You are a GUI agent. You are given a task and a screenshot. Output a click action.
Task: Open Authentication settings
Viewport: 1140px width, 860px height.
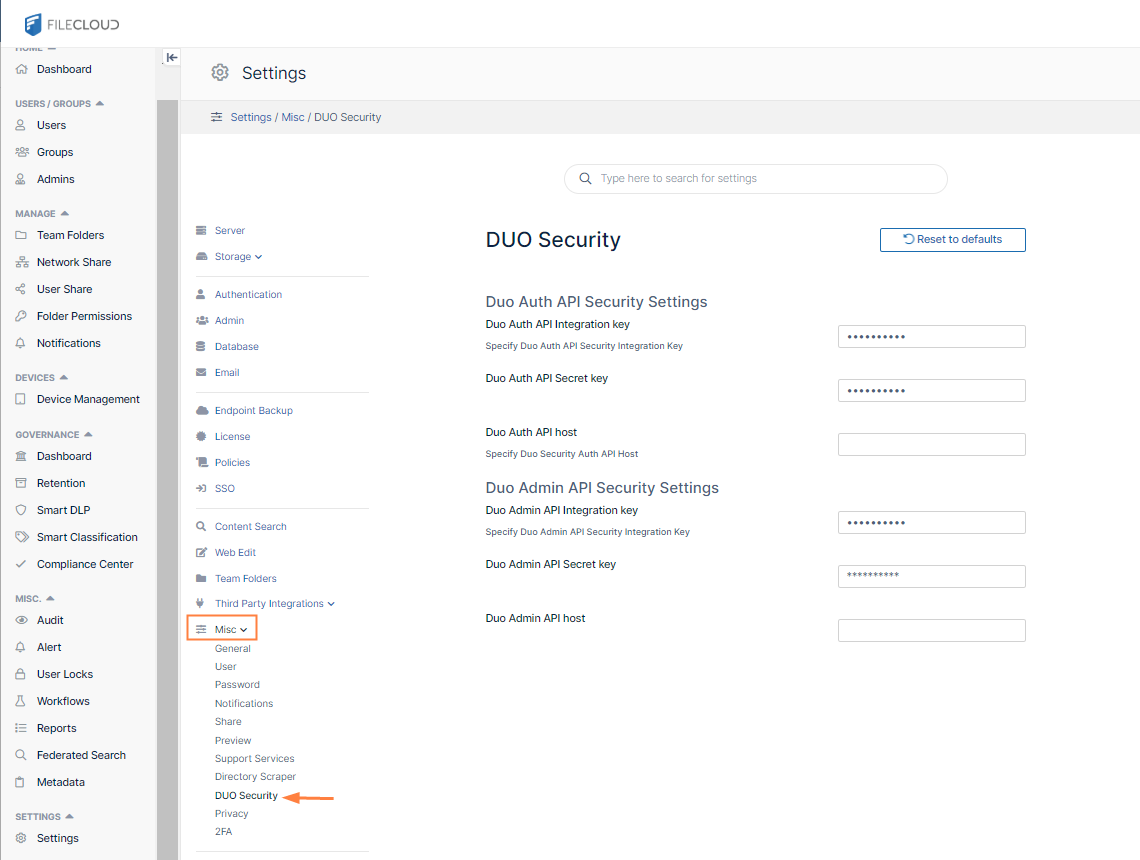click(248, 295)
